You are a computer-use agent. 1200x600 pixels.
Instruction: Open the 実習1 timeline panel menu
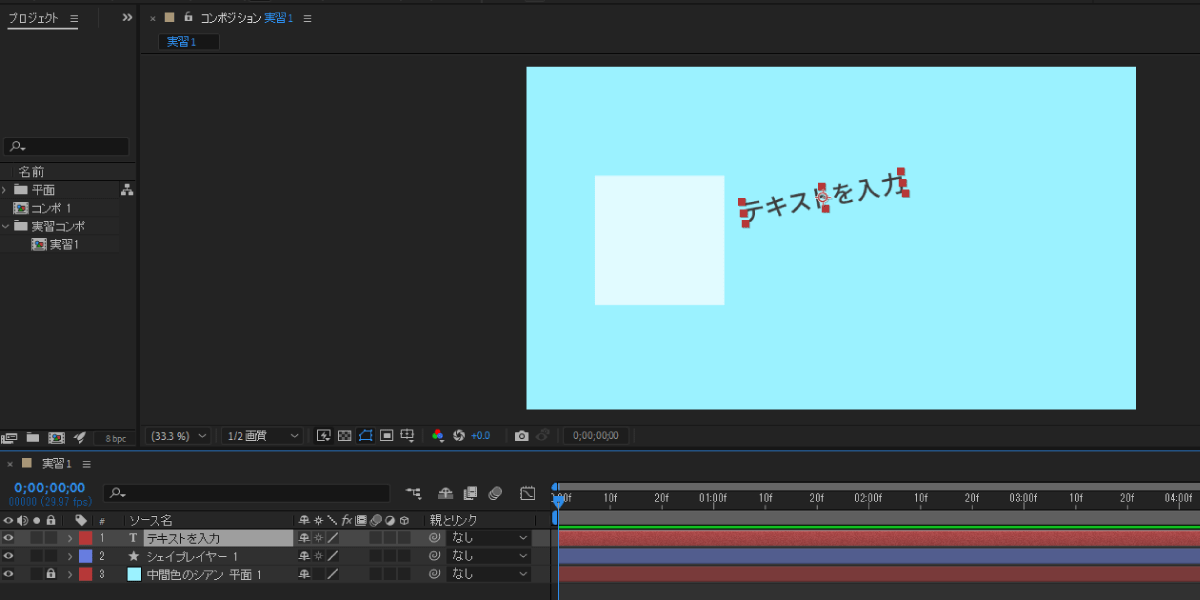coord(87,464)
